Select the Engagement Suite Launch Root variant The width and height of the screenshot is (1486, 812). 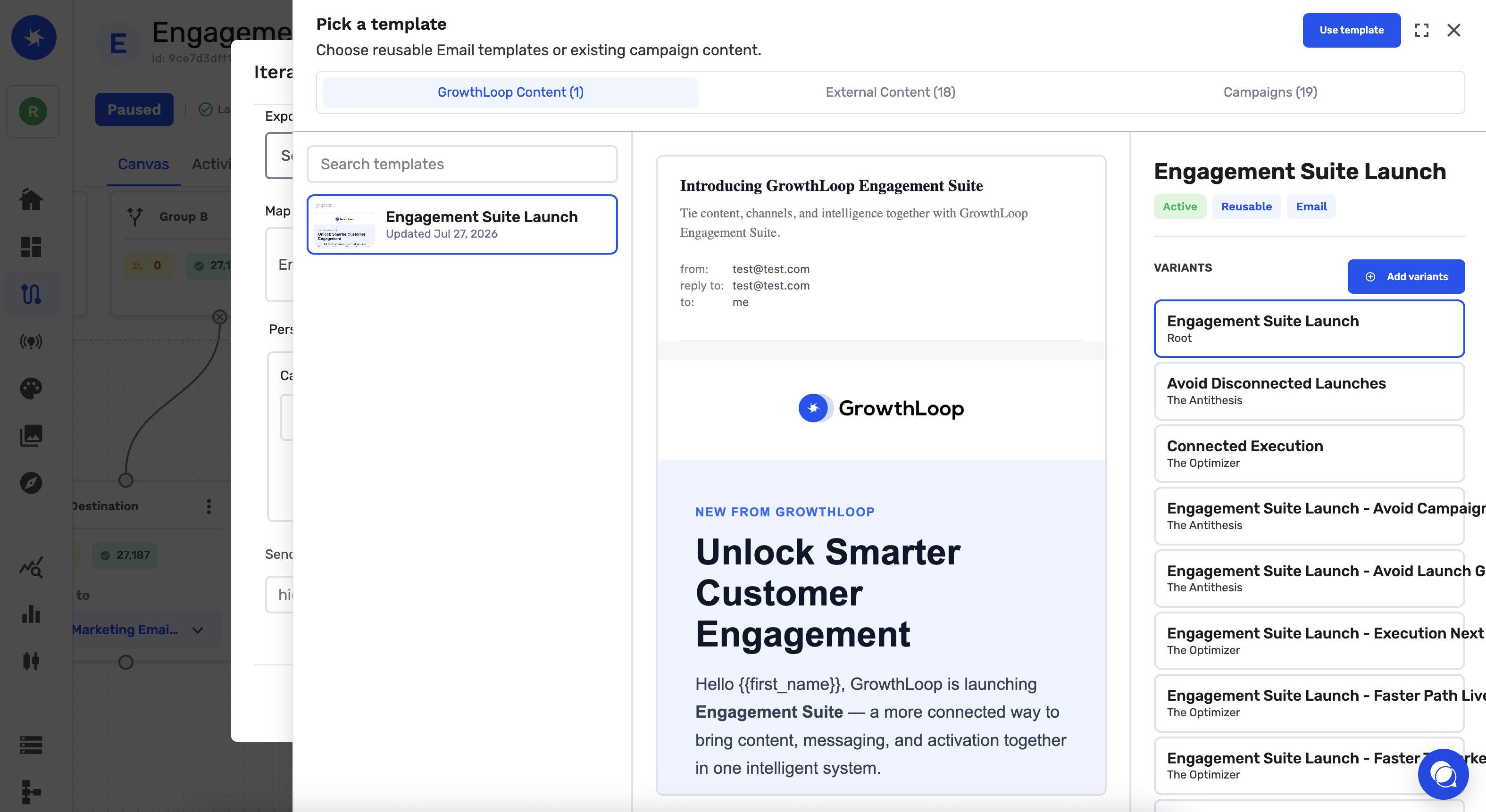click(1309, 329)
